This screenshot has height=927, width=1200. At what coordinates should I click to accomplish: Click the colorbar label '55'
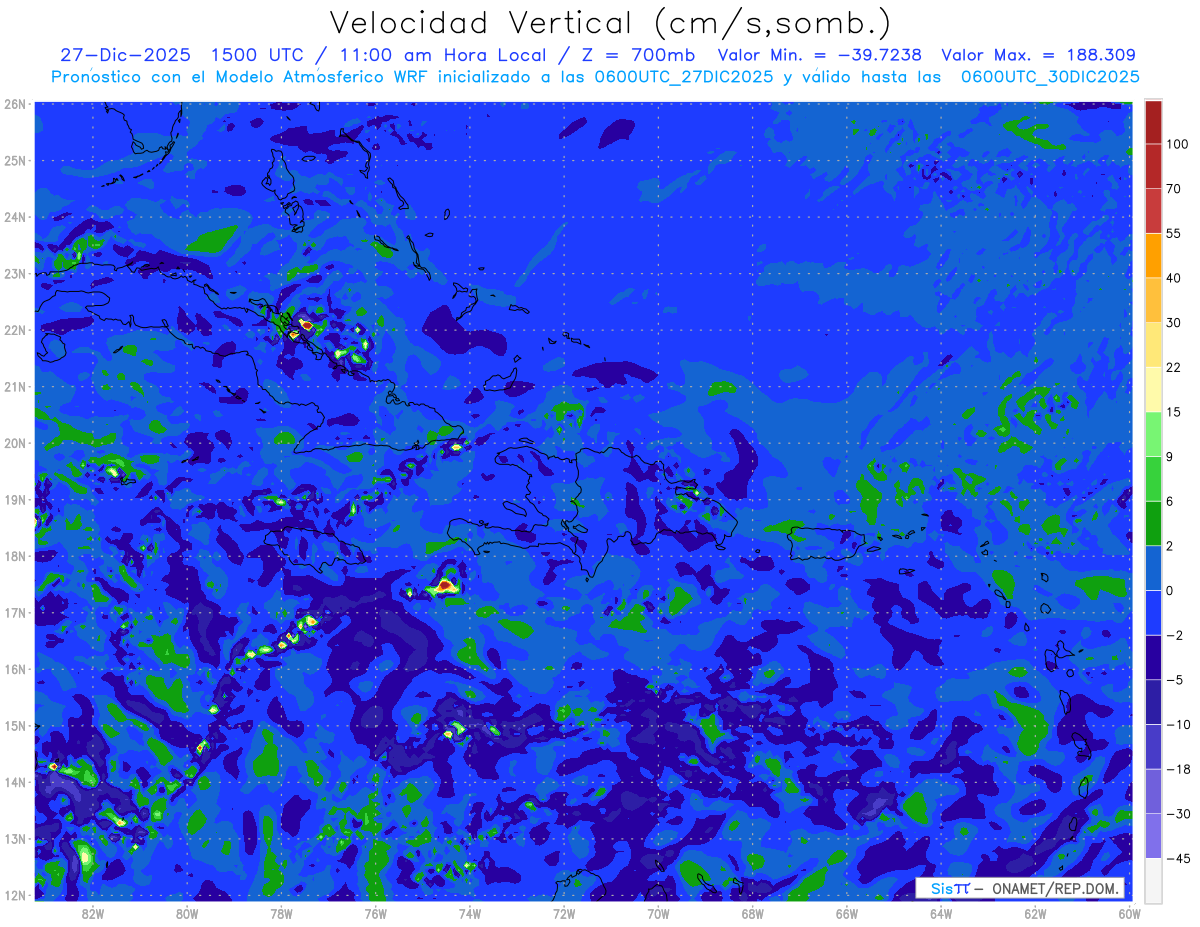point(1174,233)
